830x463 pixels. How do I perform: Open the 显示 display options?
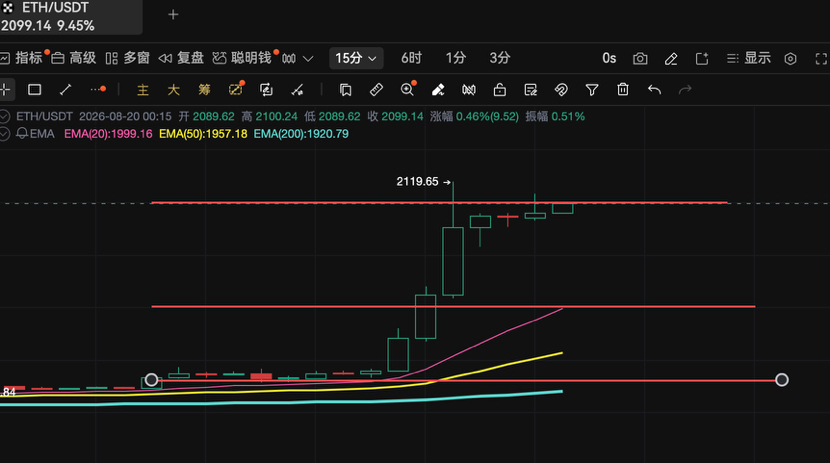coord(749,58)
